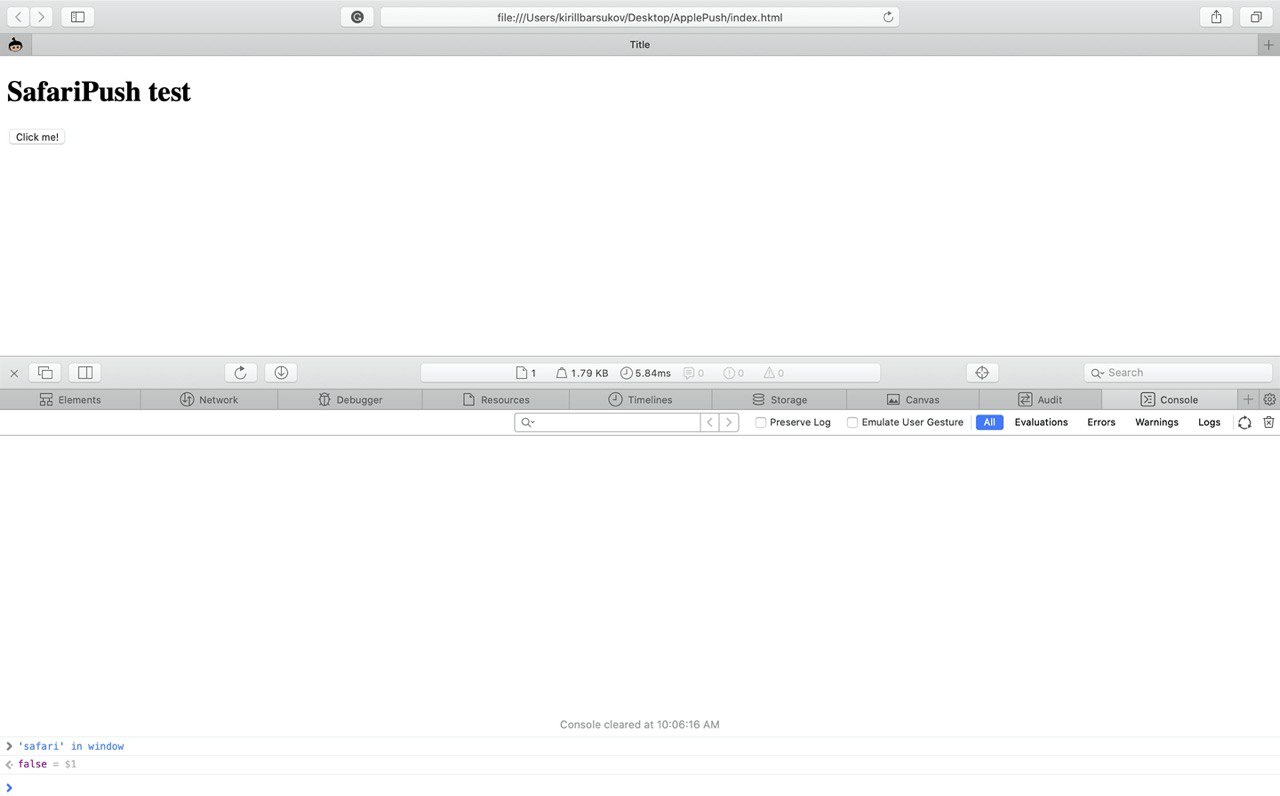This screenshot has height=796, width=1280.
Task: Reload the page from inspector toolbar
Action: coord(240,373)
